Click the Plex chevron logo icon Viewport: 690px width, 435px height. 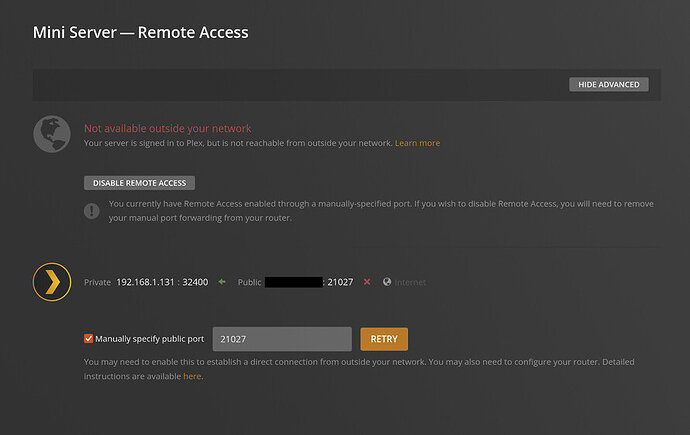pos(52,282)
